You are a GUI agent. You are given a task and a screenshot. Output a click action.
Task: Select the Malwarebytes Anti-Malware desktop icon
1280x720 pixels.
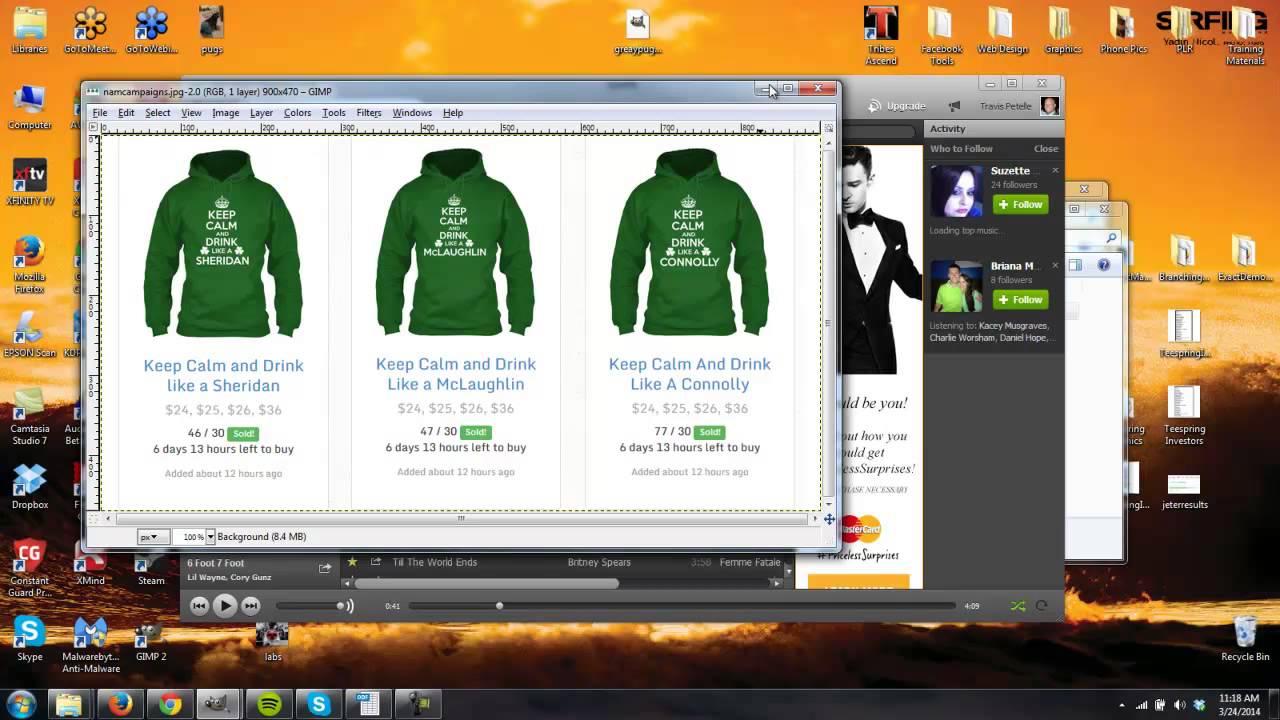tap(90, 644)
